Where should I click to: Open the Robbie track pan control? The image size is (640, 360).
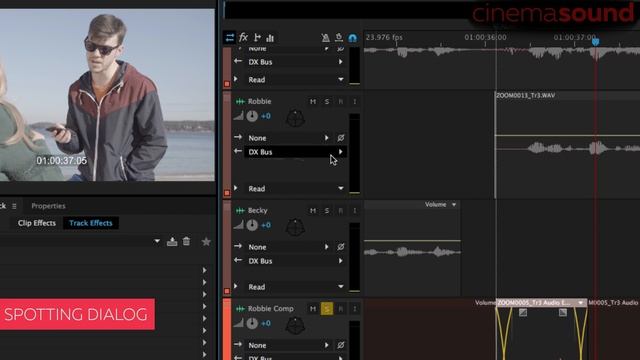pyautogui.click(x=295, y=118)
